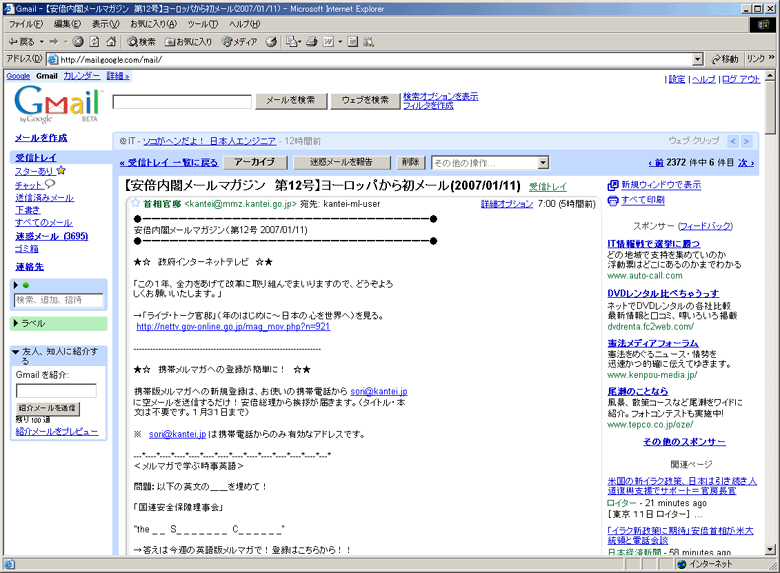This screenshot has width=780, height=573.
Task: Show next web clip arrow
Action: [x=746, y=141]
